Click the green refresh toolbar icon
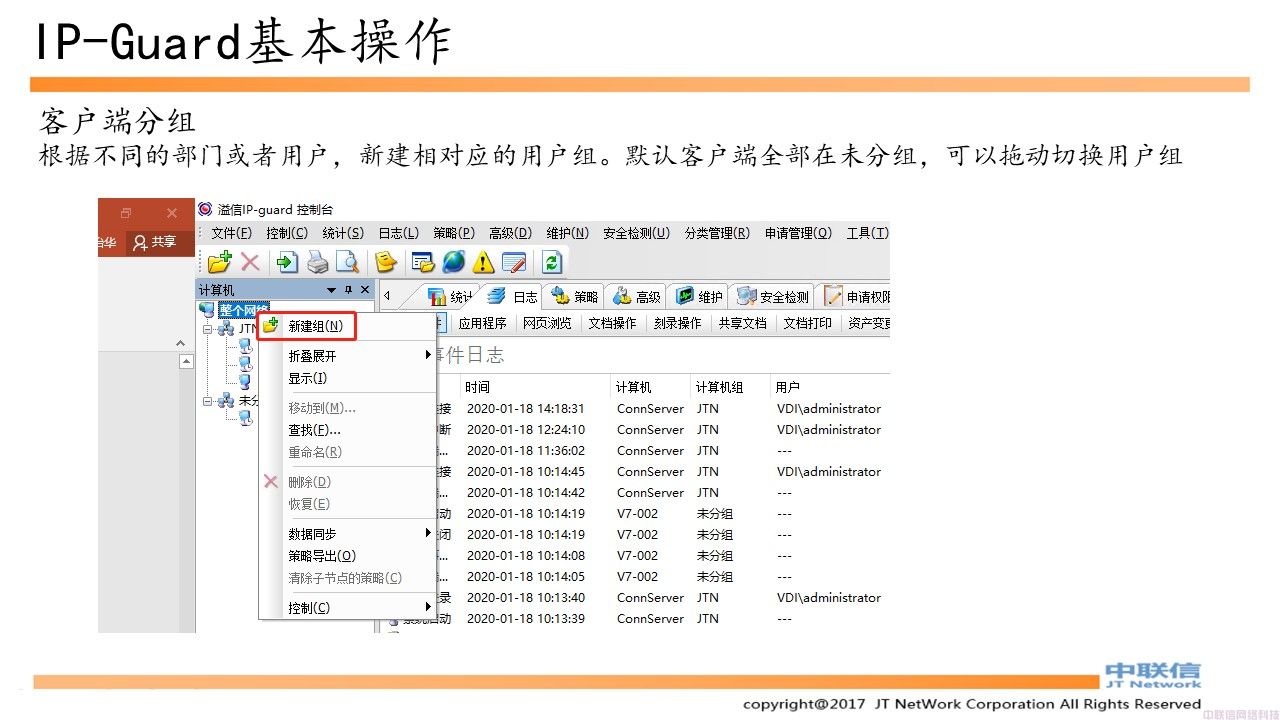This screenshot has width=1280, height=720. (552, 262)
